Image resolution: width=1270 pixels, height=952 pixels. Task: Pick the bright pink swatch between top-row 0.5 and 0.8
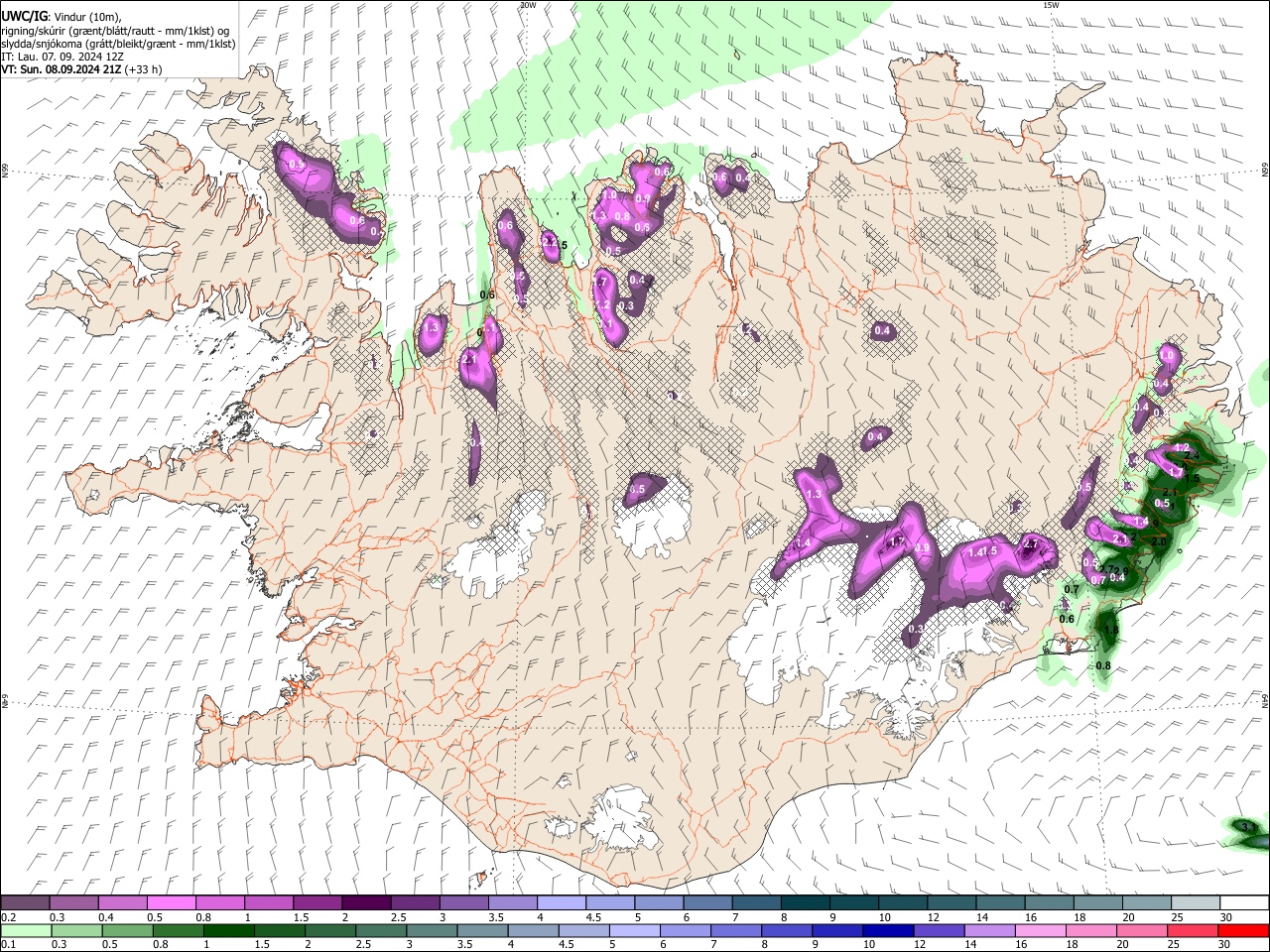pyautogui.click(x=171, y=903)
